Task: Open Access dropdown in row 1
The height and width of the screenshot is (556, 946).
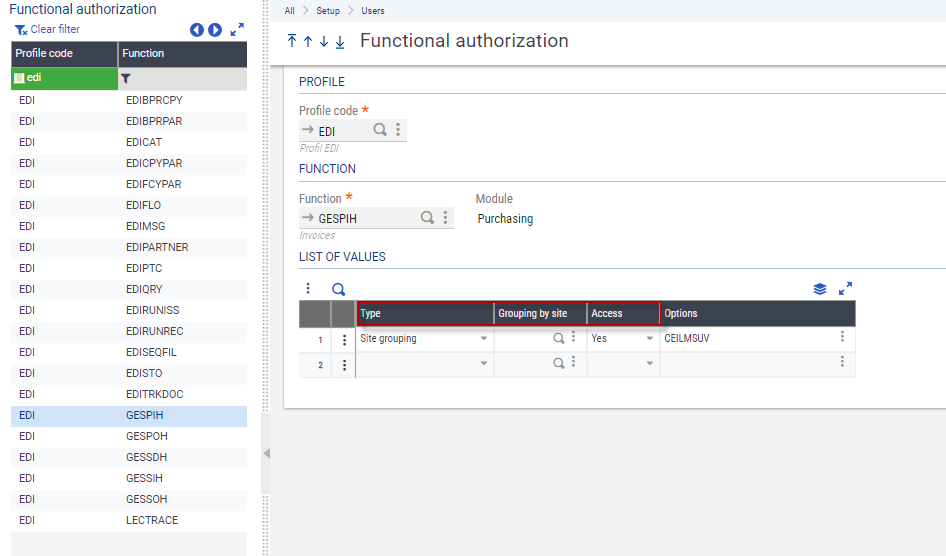Action: point(650,339)
